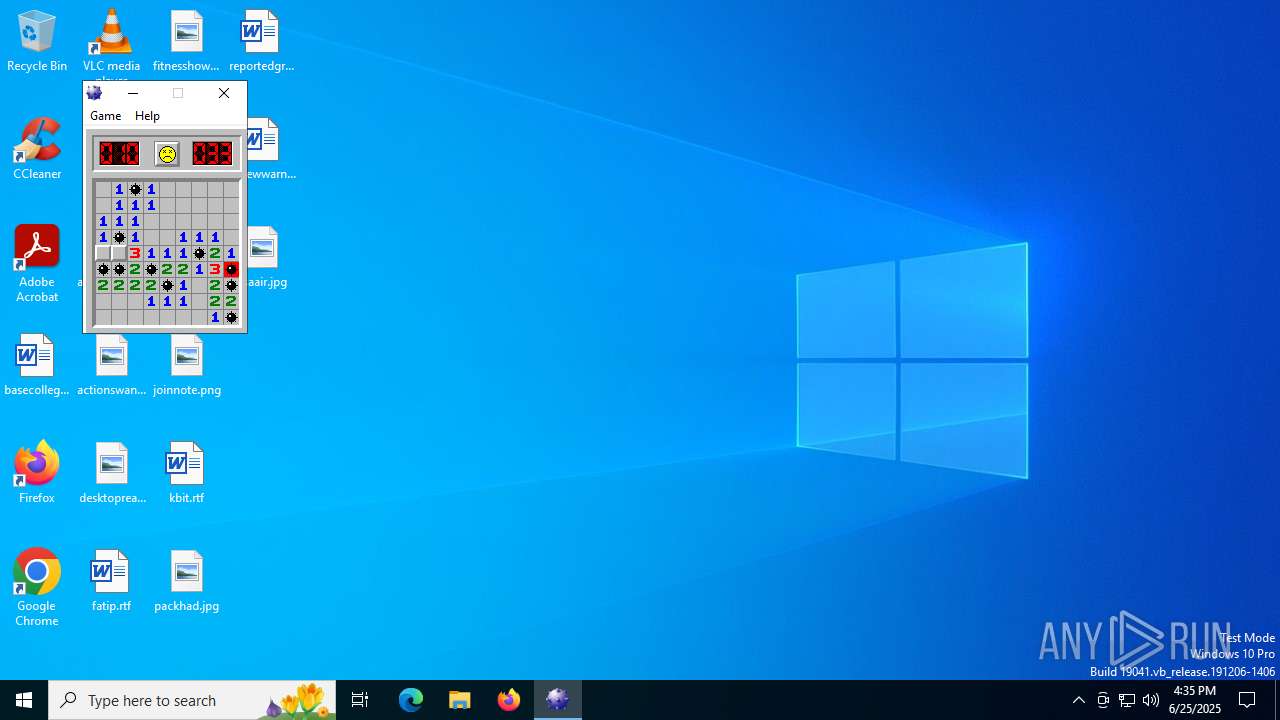
Task: Open the Windows Start menu
Action: pos(24,700)
